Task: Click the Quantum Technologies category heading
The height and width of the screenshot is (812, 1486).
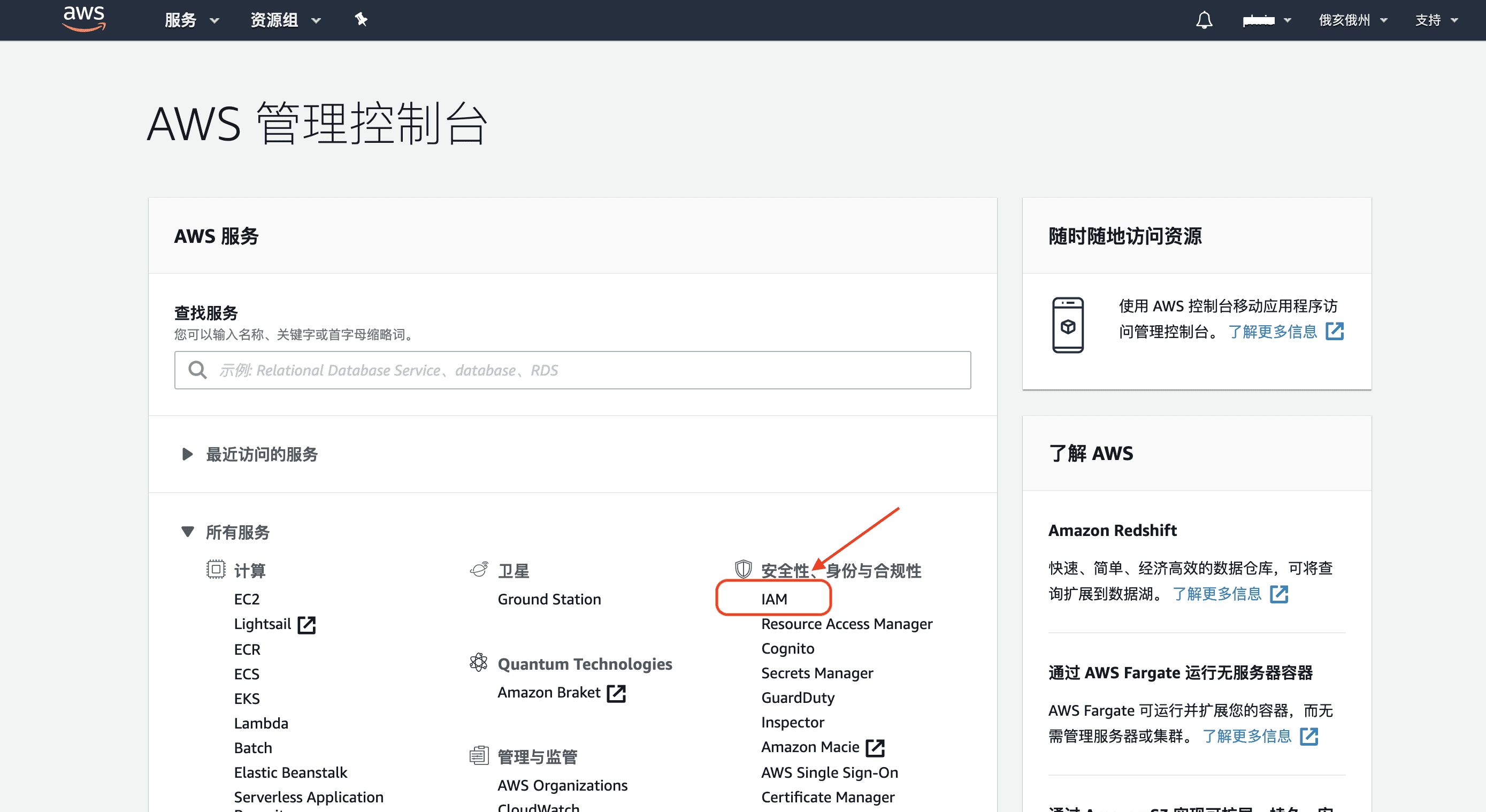Action: click(x=585, y=664)
